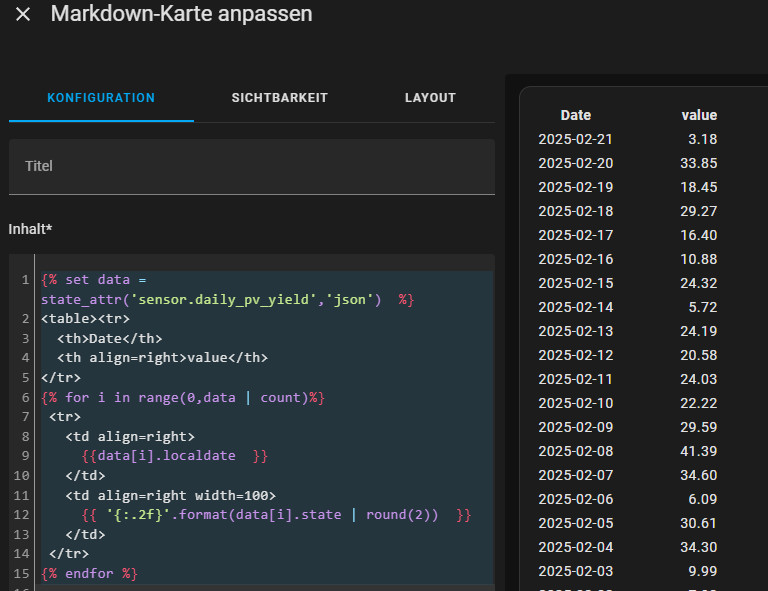Select the 2025-02-13 date cell
Image resolution: width=768 pixels, height=591 pixels.
[x=576, y=331]
